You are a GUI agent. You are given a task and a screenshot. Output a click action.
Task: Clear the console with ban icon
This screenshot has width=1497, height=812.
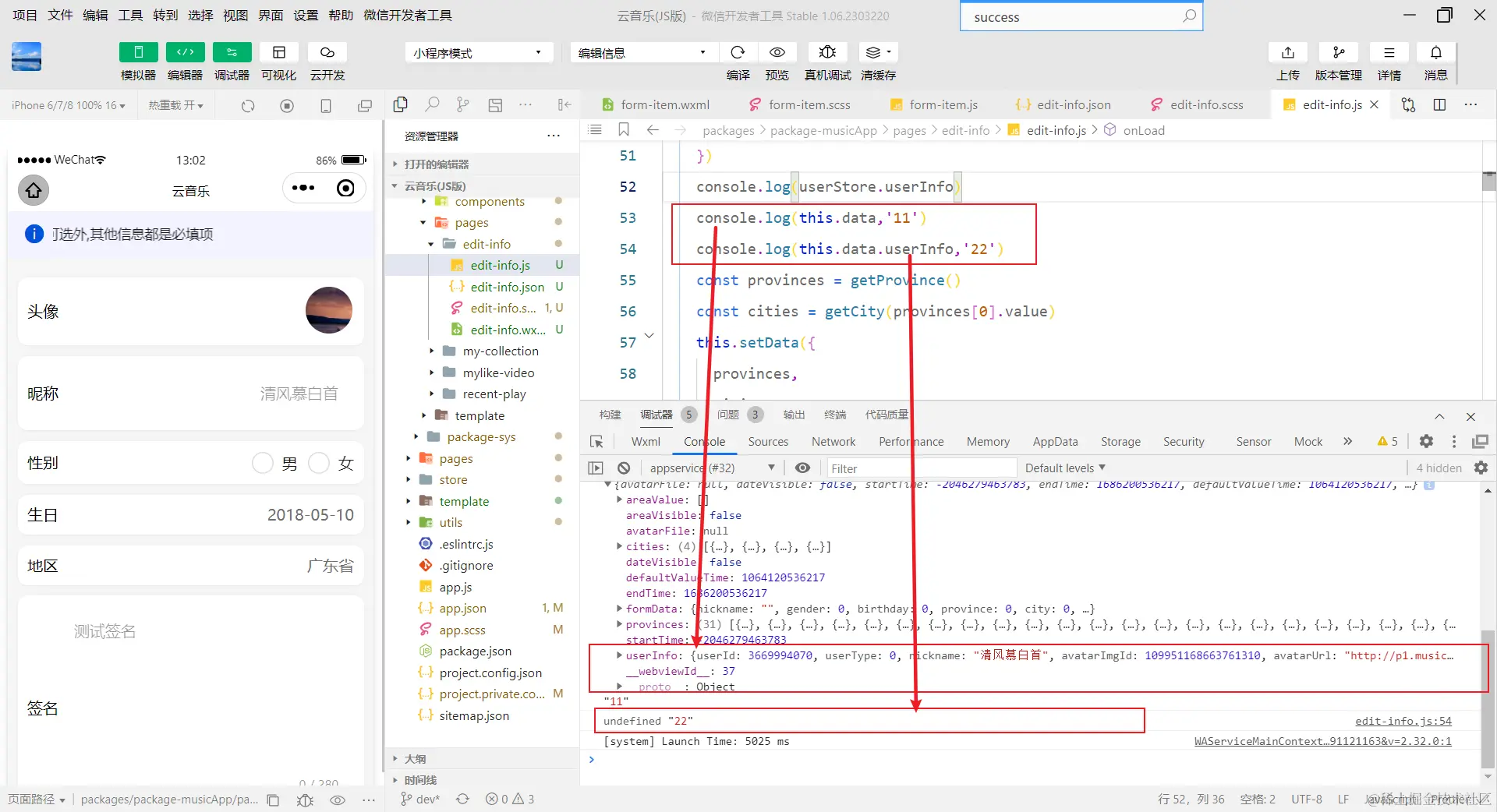point(624,468)
